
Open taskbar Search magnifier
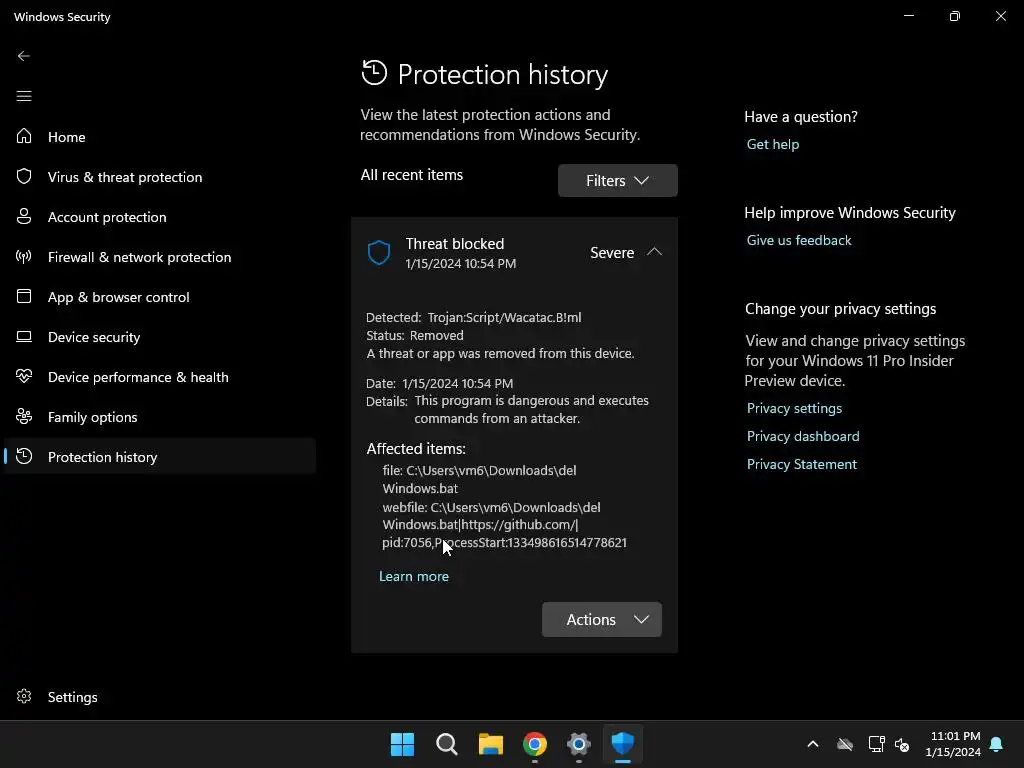point(447,744)
